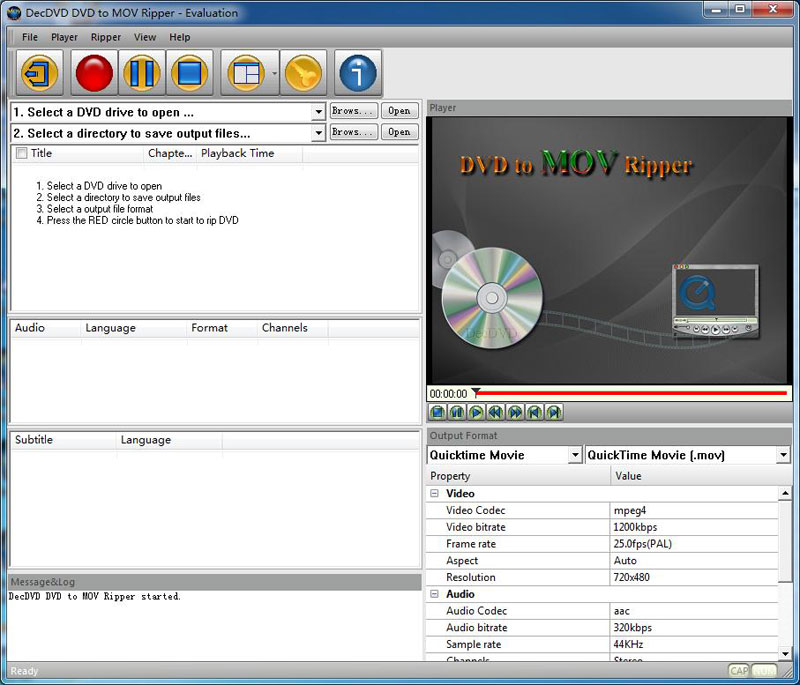This screenshot has height=685, width=800.
Task: Click the 'Resolution' property name
Action: tap(471, 577)
